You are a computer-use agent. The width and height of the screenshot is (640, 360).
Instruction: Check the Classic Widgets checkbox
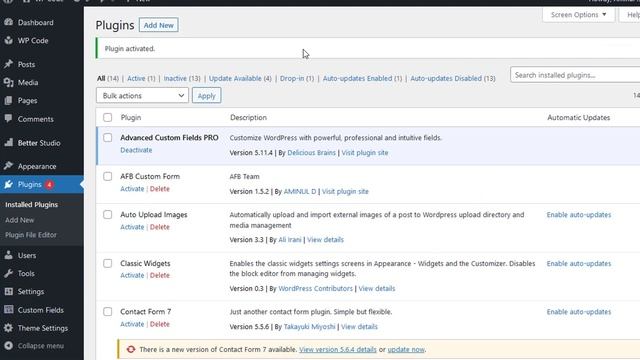[107, 263]
